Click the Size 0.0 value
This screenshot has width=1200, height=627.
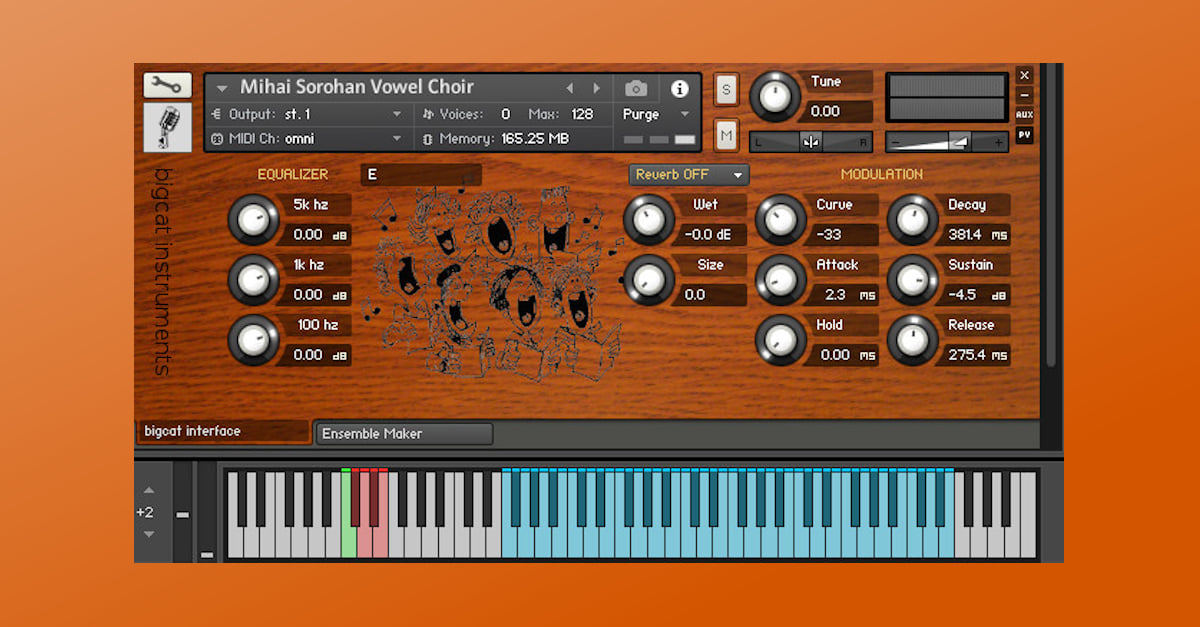pyautogui.click(x=712, y=295)
